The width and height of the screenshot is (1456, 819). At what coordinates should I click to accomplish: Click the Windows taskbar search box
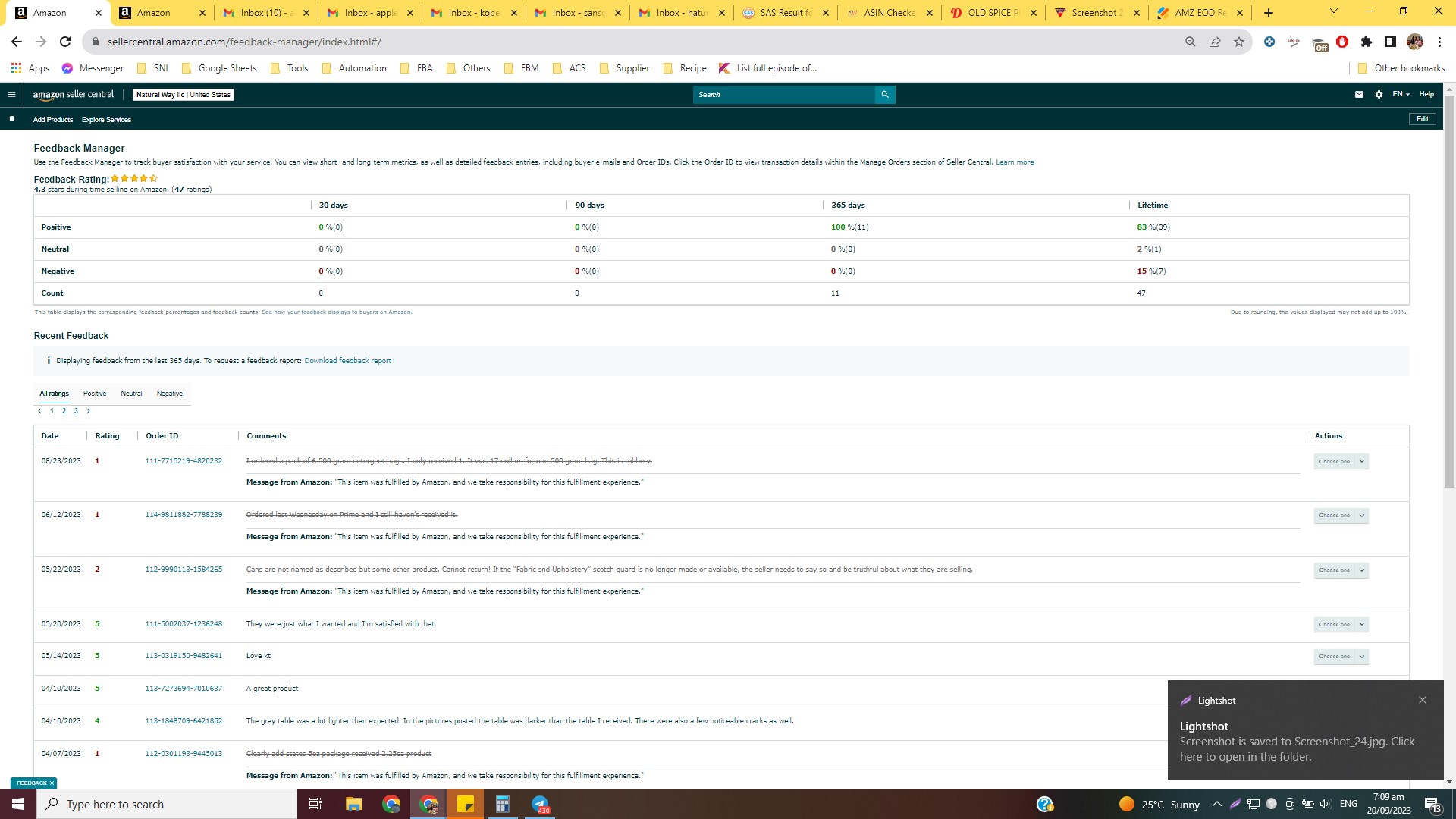167,804
